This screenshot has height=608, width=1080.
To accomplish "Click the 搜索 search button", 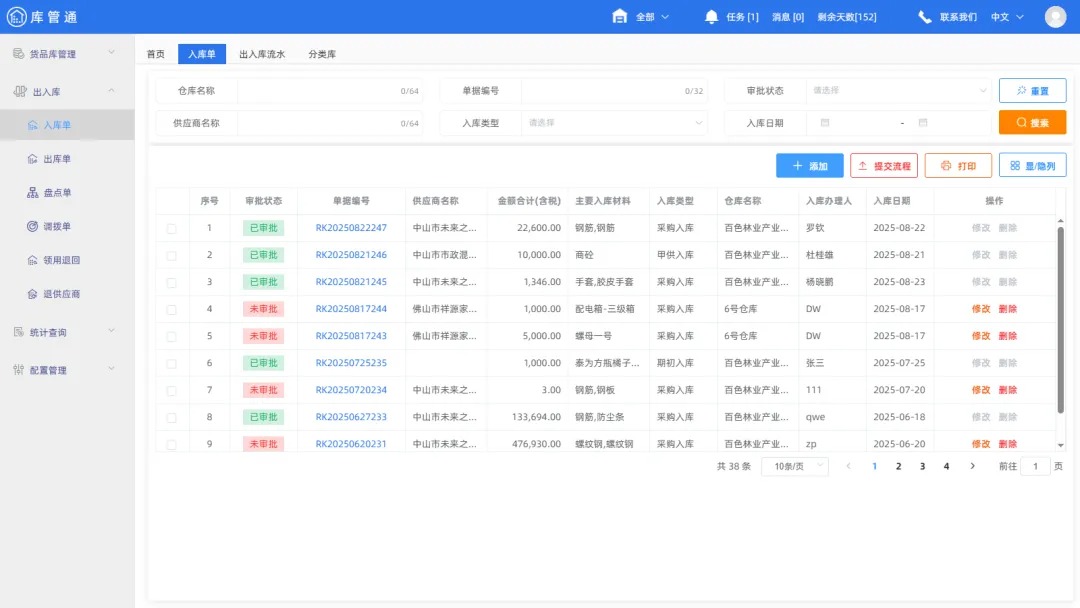I will coord(1032,122).
